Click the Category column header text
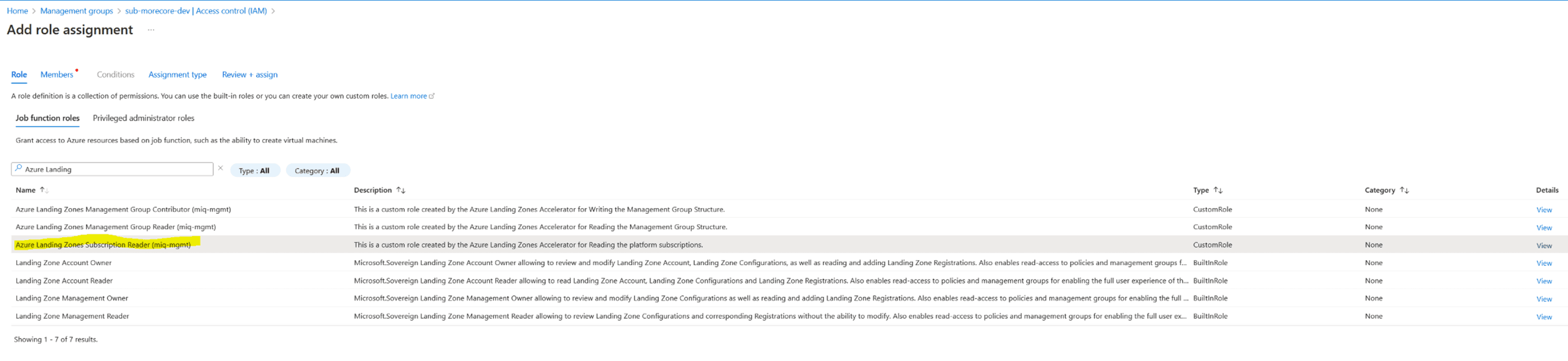Viewport: 1568px width, 361px height. (x=1379, y=190)
